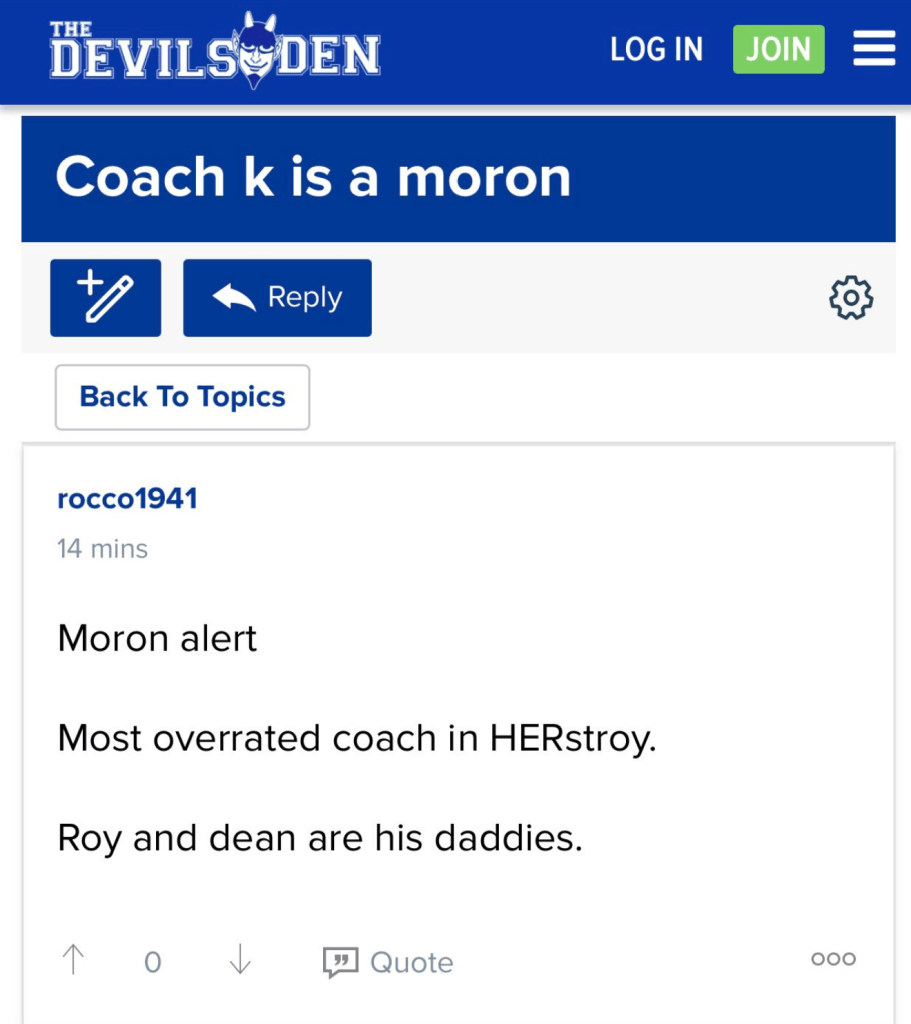Click the 'Most overrated coach in HERstroy' line
The image size is (911, 1024).
pyautogui.click(x=356, y=738)
